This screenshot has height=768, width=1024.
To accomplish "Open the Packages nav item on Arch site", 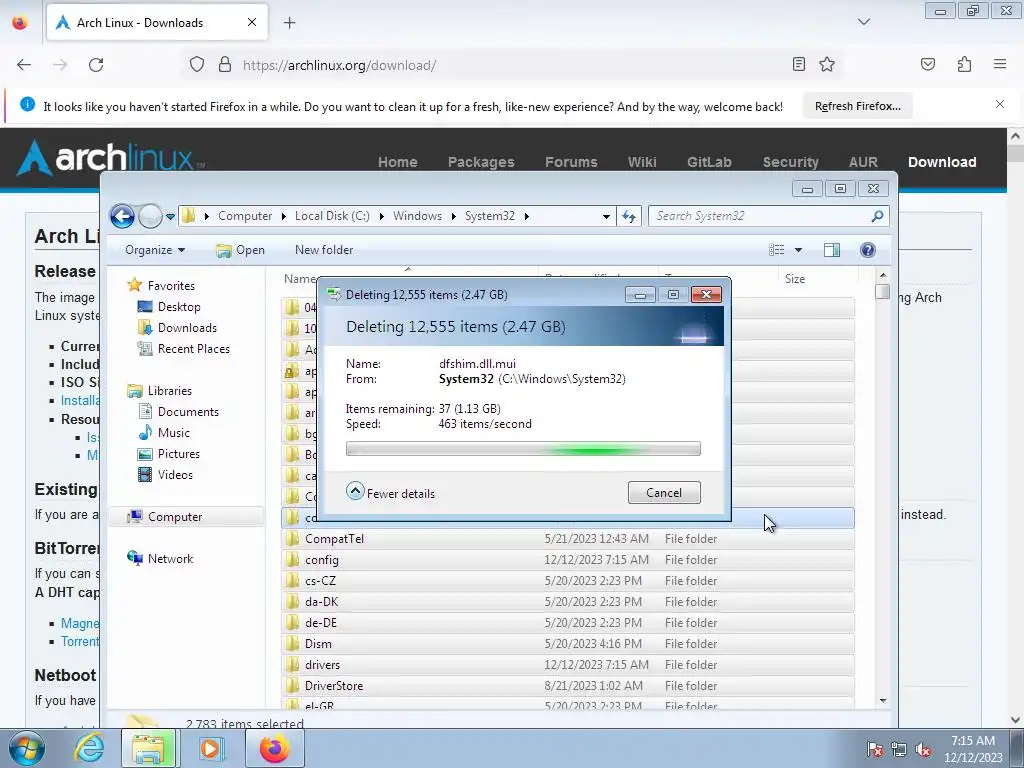I will click(x=481, y=162).
